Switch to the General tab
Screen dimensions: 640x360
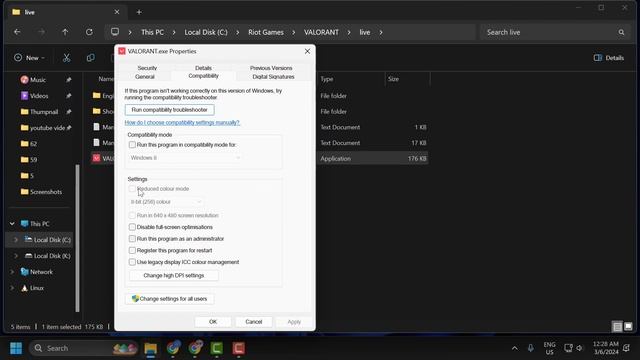(144, 77)
